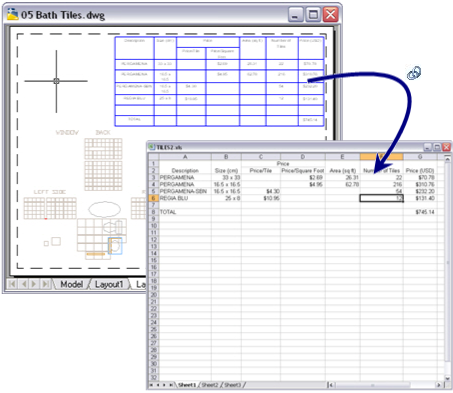This screenshot has width=453, height=393.
Task: Go to first layout tab arrow
Action: click(x=12, y=284)
